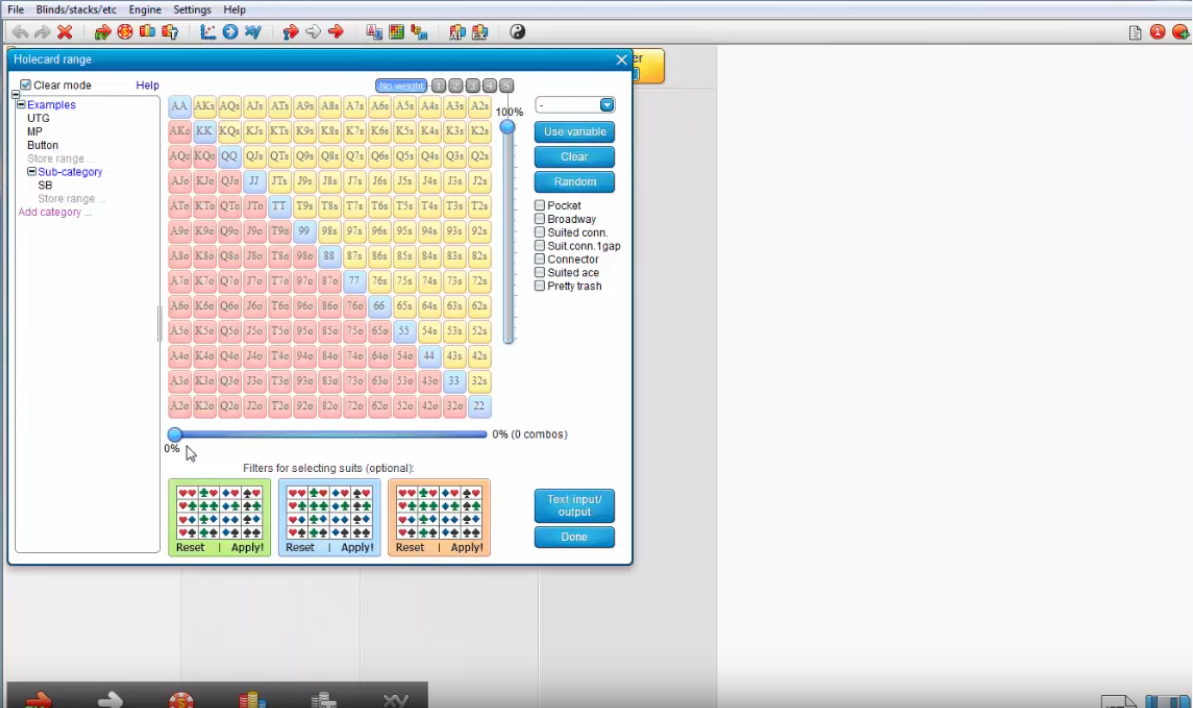Screen dimensions: 1193x708
Task: Click the yin-yang icon in the toolbar
Action: 517,32
